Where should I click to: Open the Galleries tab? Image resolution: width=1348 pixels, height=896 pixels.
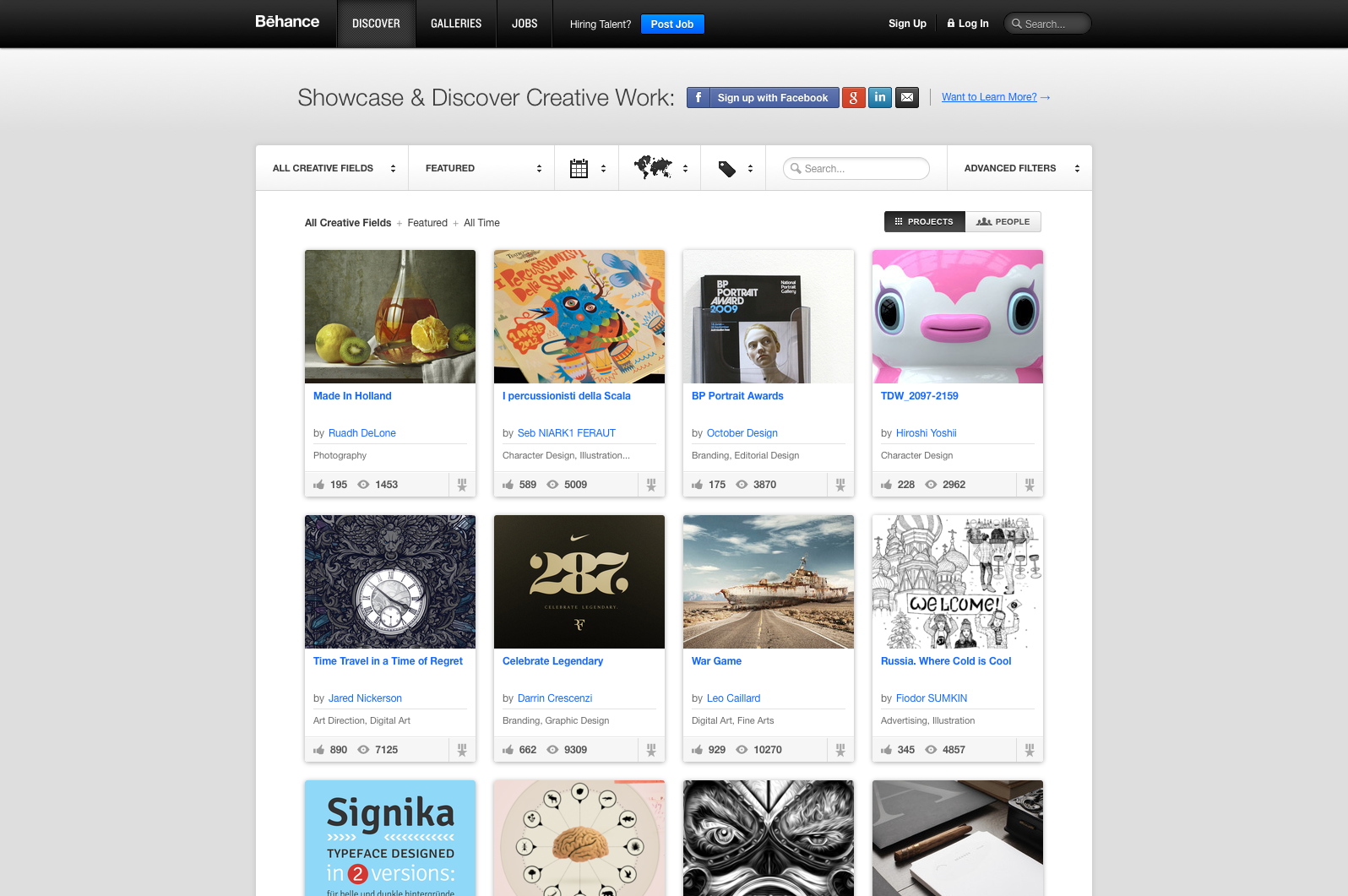tap(456, 24)
